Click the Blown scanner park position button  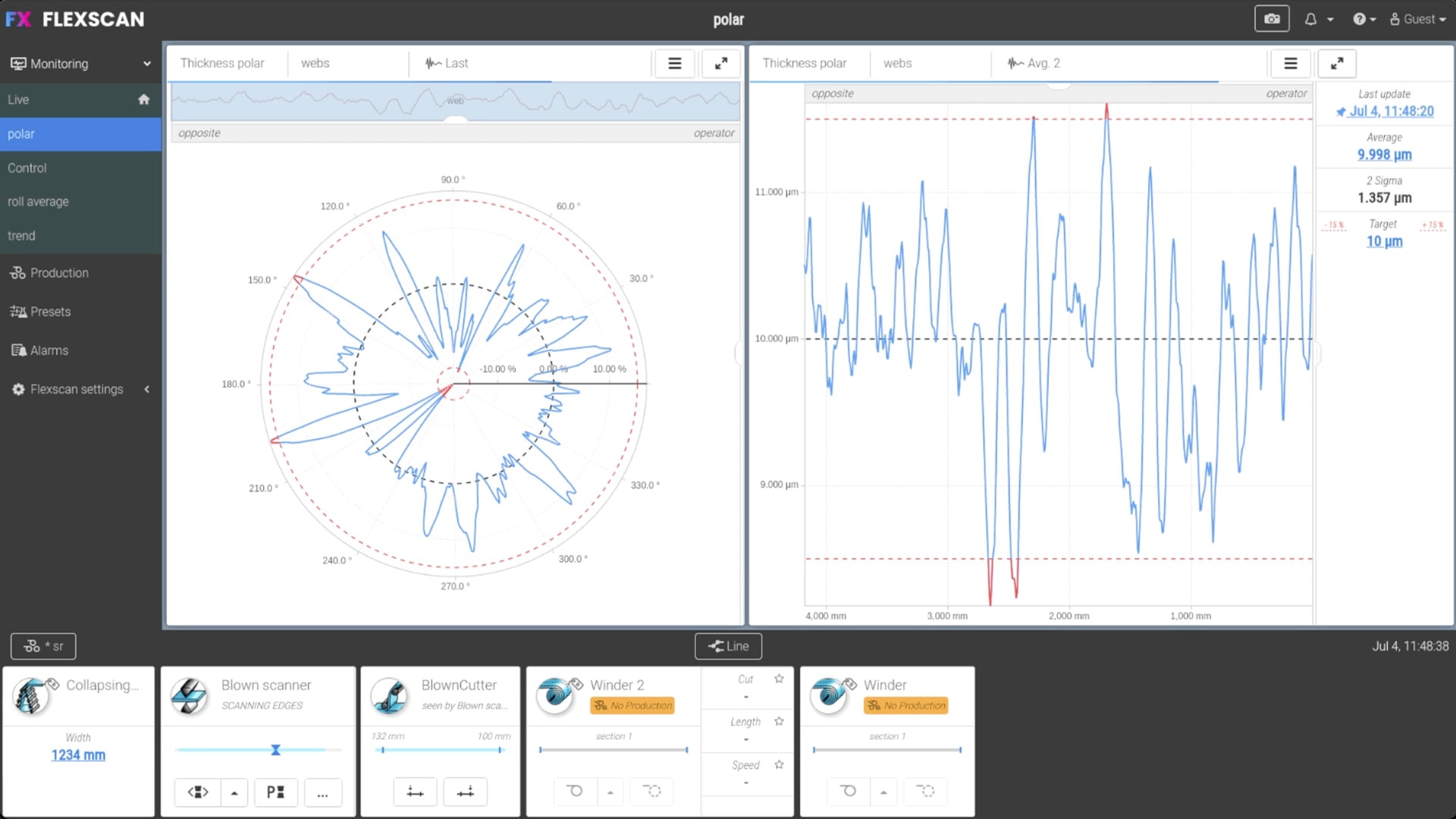(275, 792)
